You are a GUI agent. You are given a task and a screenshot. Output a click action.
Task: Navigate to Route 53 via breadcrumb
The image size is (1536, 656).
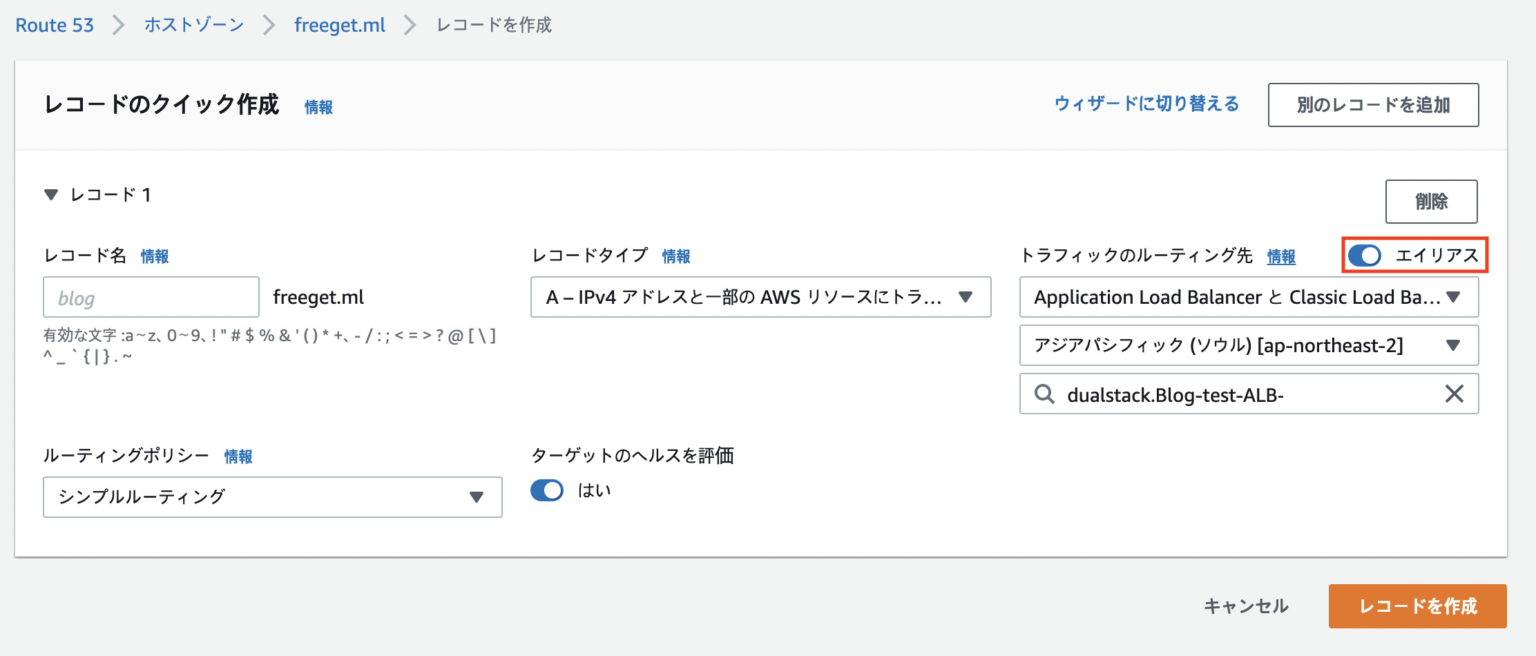click(54, 25)
